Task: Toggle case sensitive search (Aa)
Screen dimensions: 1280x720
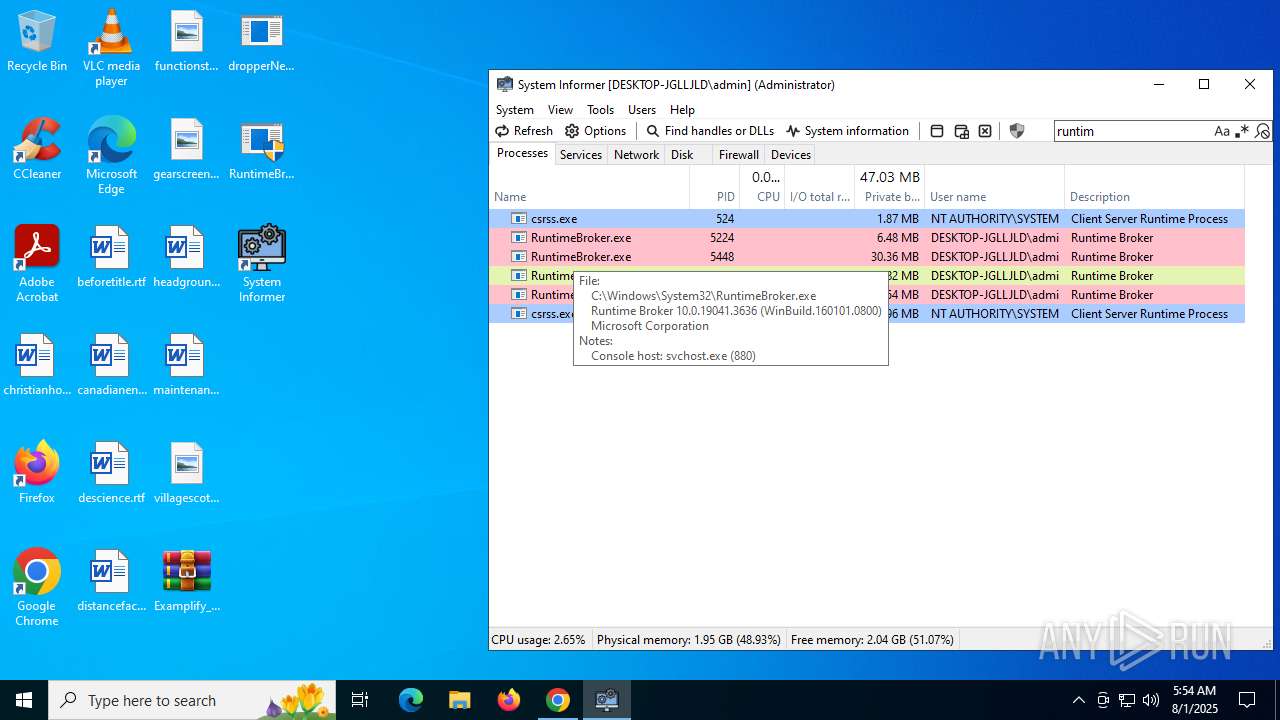Action: pyautogui.click(x=1222, y=131)
